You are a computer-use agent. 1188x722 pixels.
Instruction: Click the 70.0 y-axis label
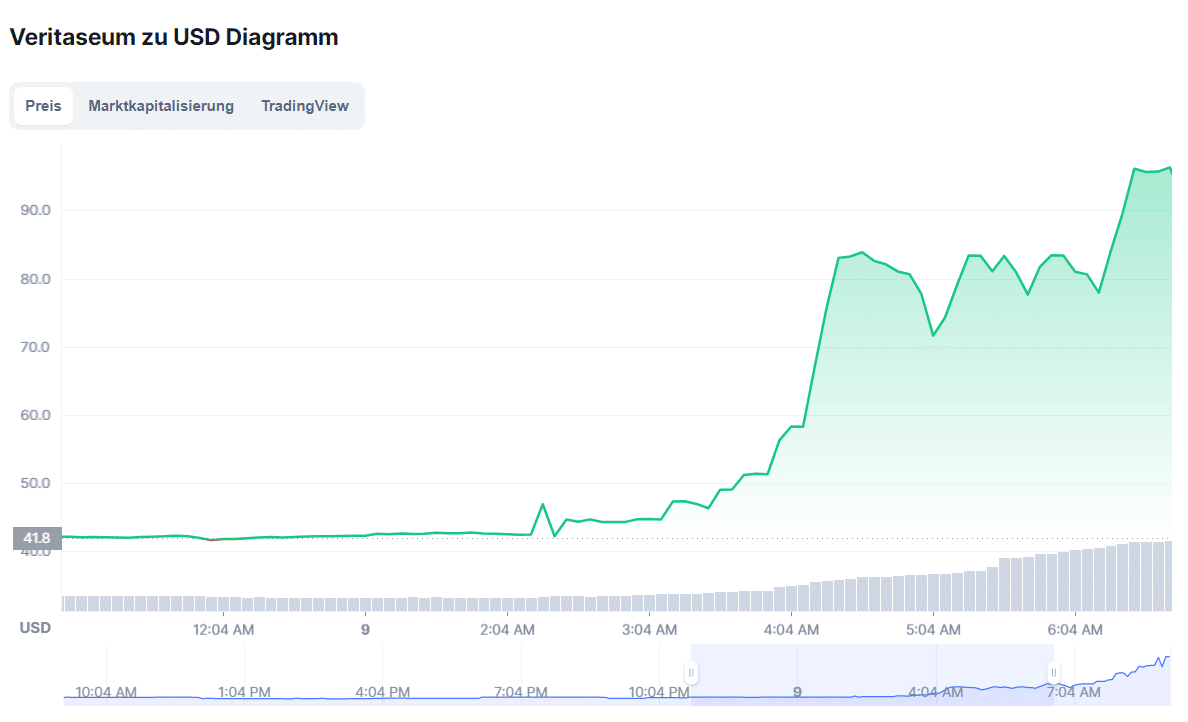click(x=36, y=347)
